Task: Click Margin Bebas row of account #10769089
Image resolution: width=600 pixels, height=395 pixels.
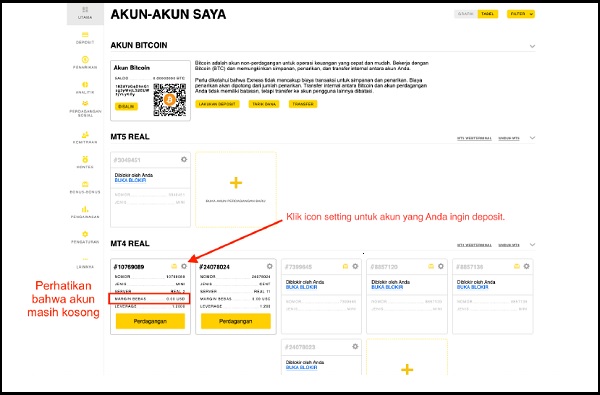Action: click(149, 299)
